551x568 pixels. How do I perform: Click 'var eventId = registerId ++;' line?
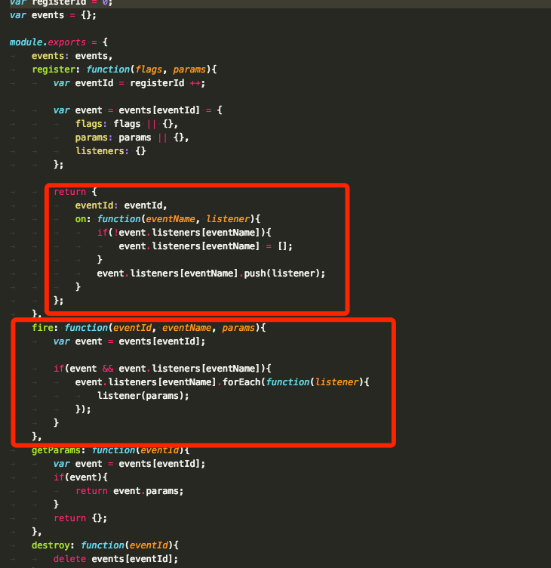tap(129, 83)
